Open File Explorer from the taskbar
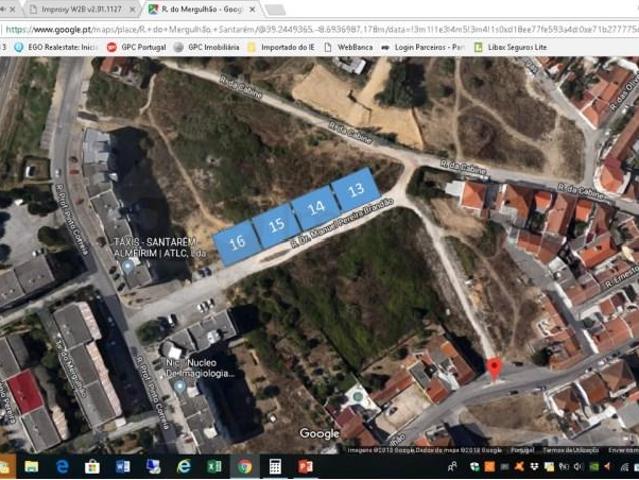The height and width of the screenshot is (480, 639). coord(31,466)
